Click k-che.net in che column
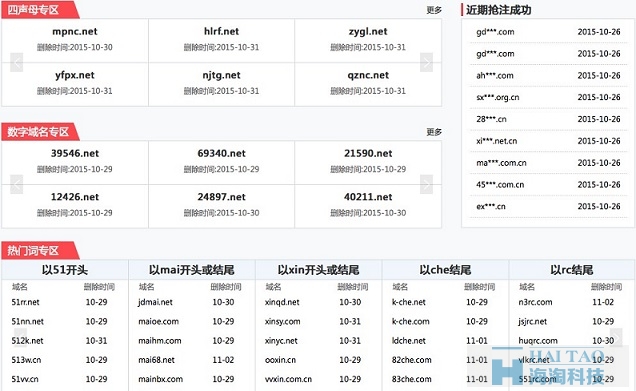 [x=409, y=302]
